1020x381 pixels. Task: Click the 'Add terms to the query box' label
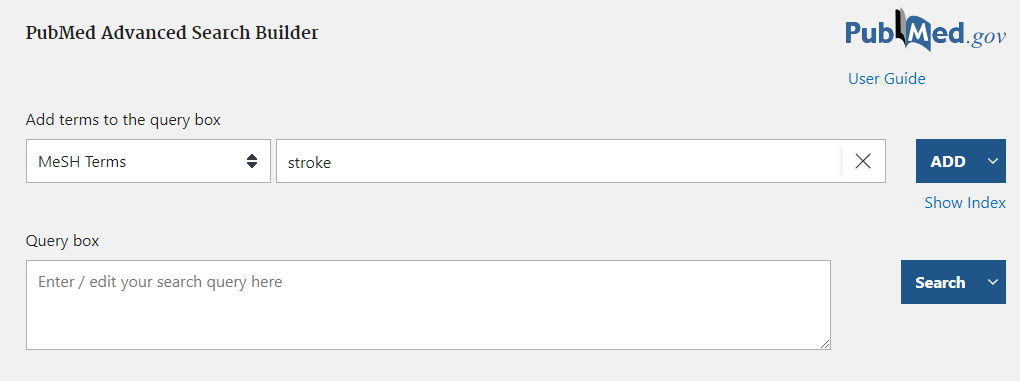click(x=123, y=120)
